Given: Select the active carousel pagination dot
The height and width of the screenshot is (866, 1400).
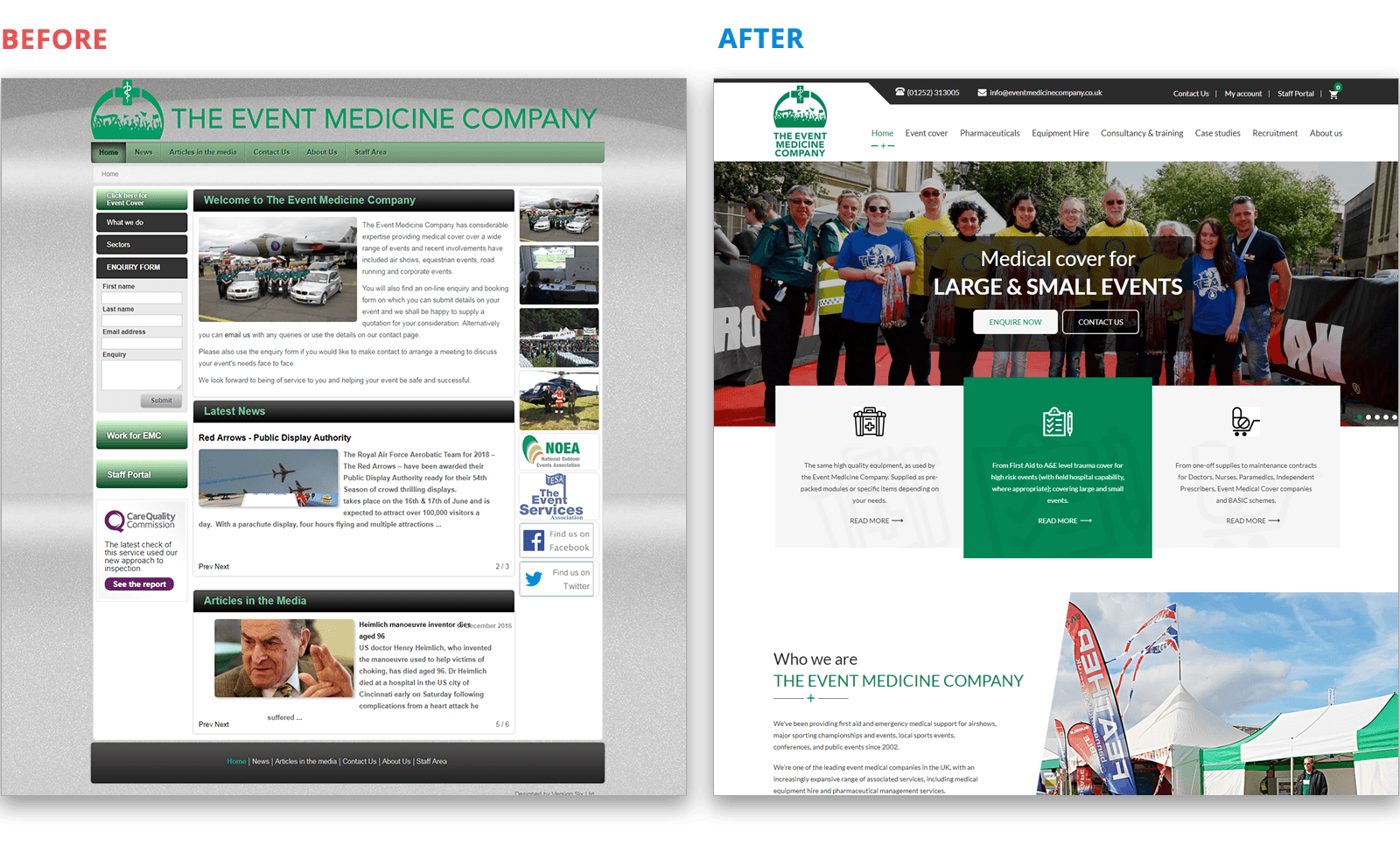Looking at the screenshot, I should tap(1360, 416).
